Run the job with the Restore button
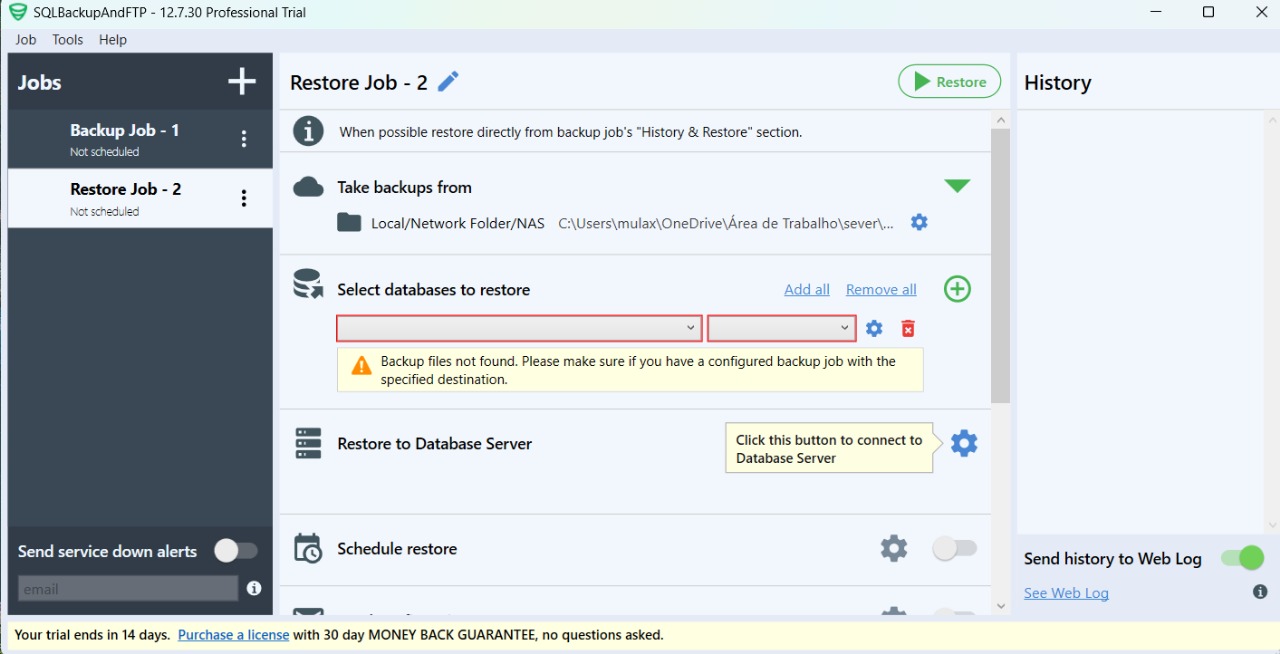 coord(950,82)
